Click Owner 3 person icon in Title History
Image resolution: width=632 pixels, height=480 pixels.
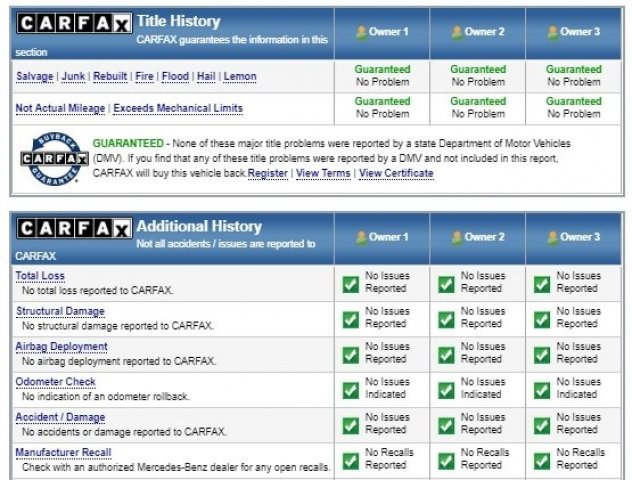(x=552, y=32)
